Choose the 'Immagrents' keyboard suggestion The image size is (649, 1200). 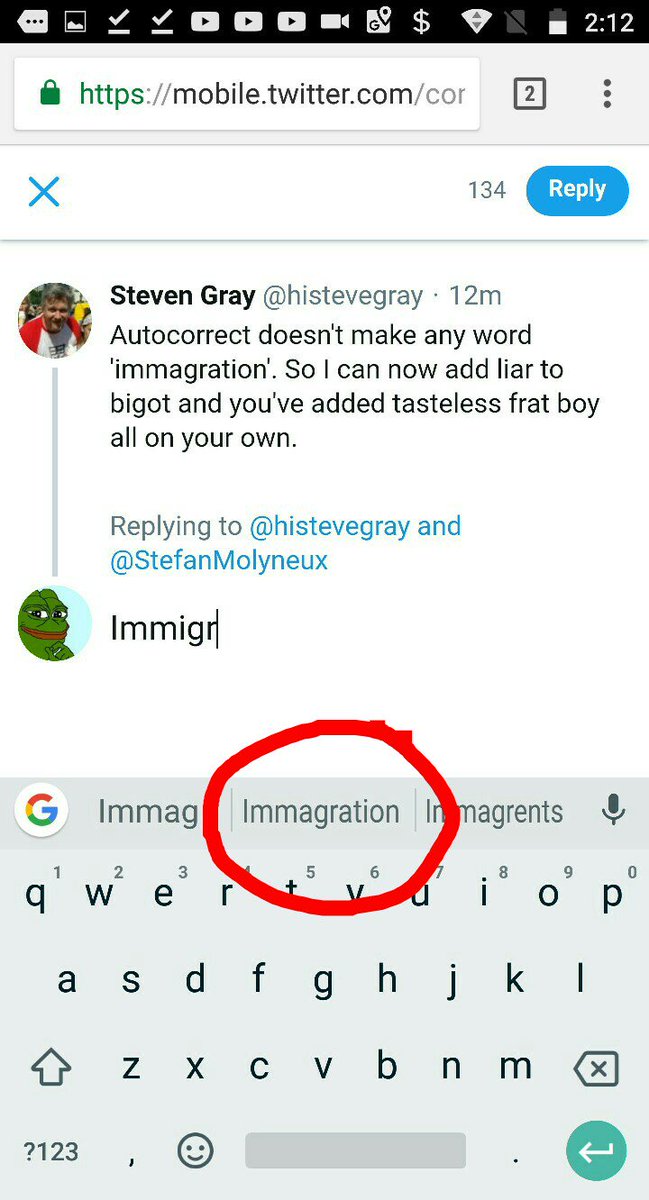click(x=495, y=812)
